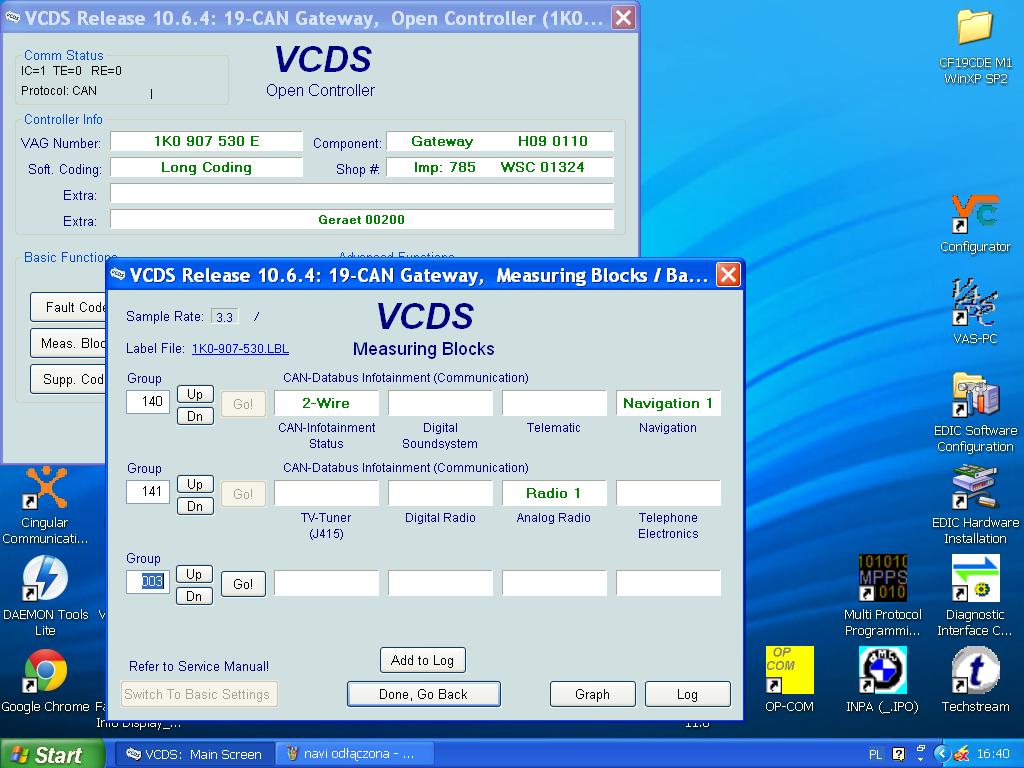Increase third group with Up button

pos(194,574)
